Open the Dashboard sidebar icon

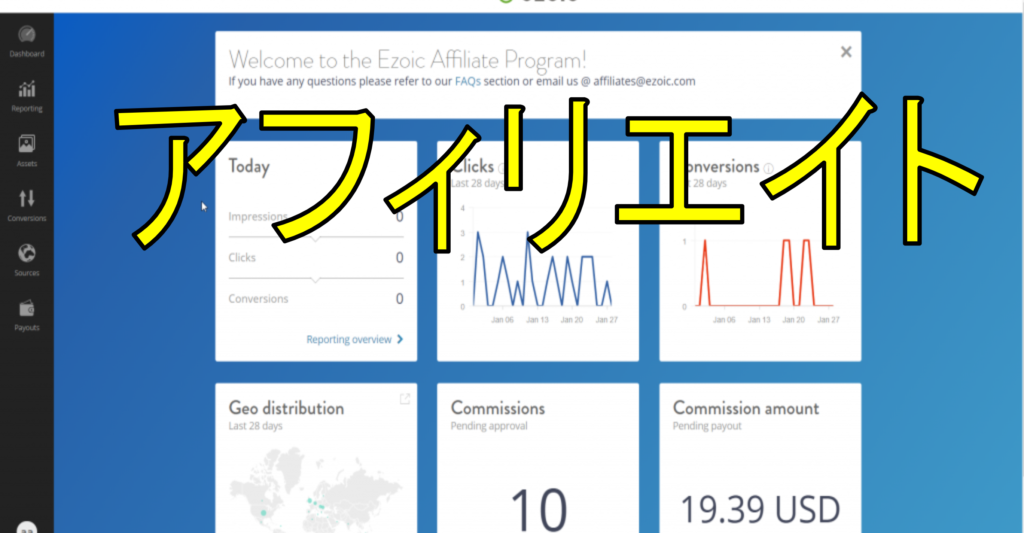click(x=27, y=34)
